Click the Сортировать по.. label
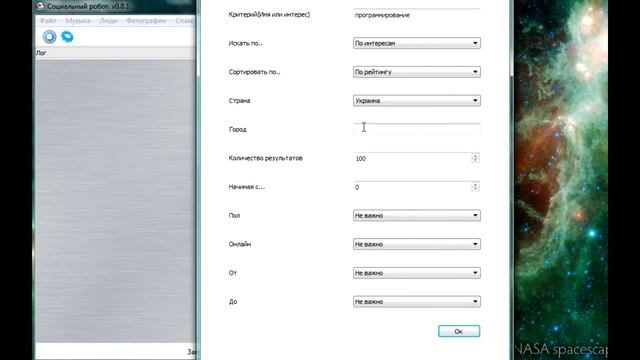This screenshot has width=640, height=360. (x=254, y=72)
